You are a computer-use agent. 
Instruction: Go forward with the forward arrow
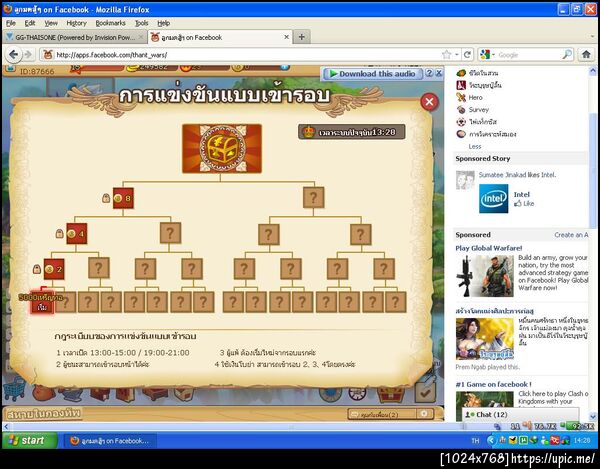pos(28,55)
